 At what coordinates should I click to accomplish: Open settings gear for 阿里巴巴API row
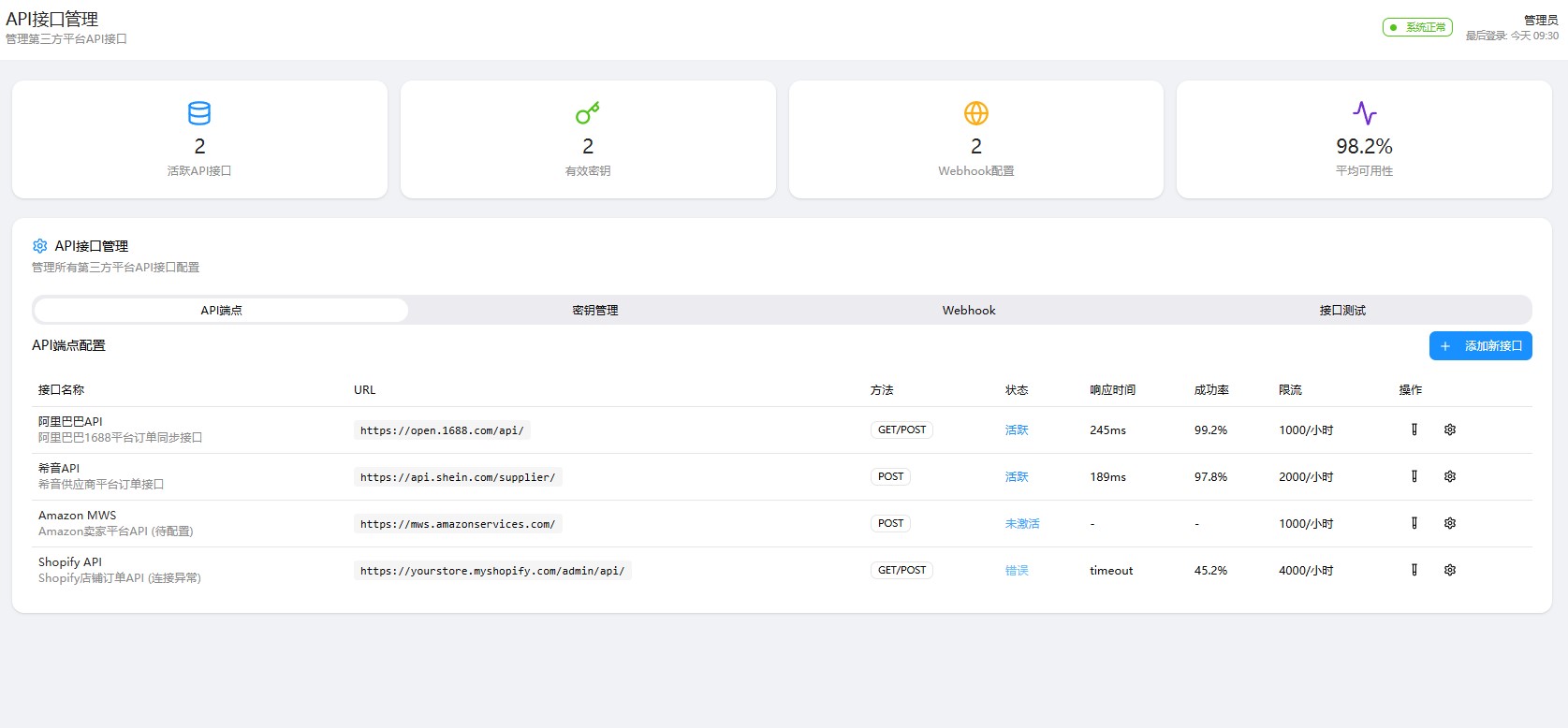(1449, 430)
